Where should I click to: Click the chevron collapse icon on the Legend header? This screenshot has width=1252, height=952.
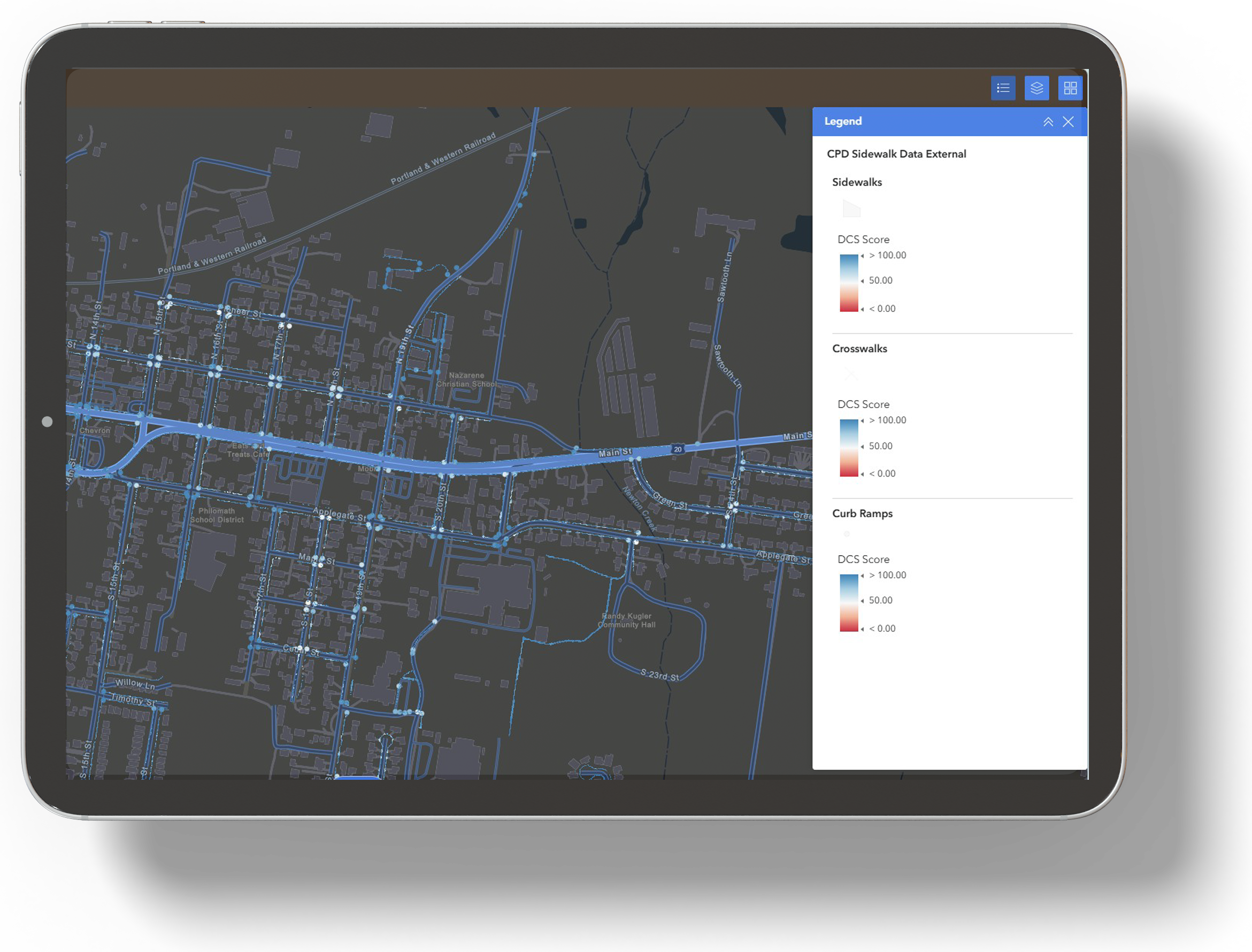1049,121
